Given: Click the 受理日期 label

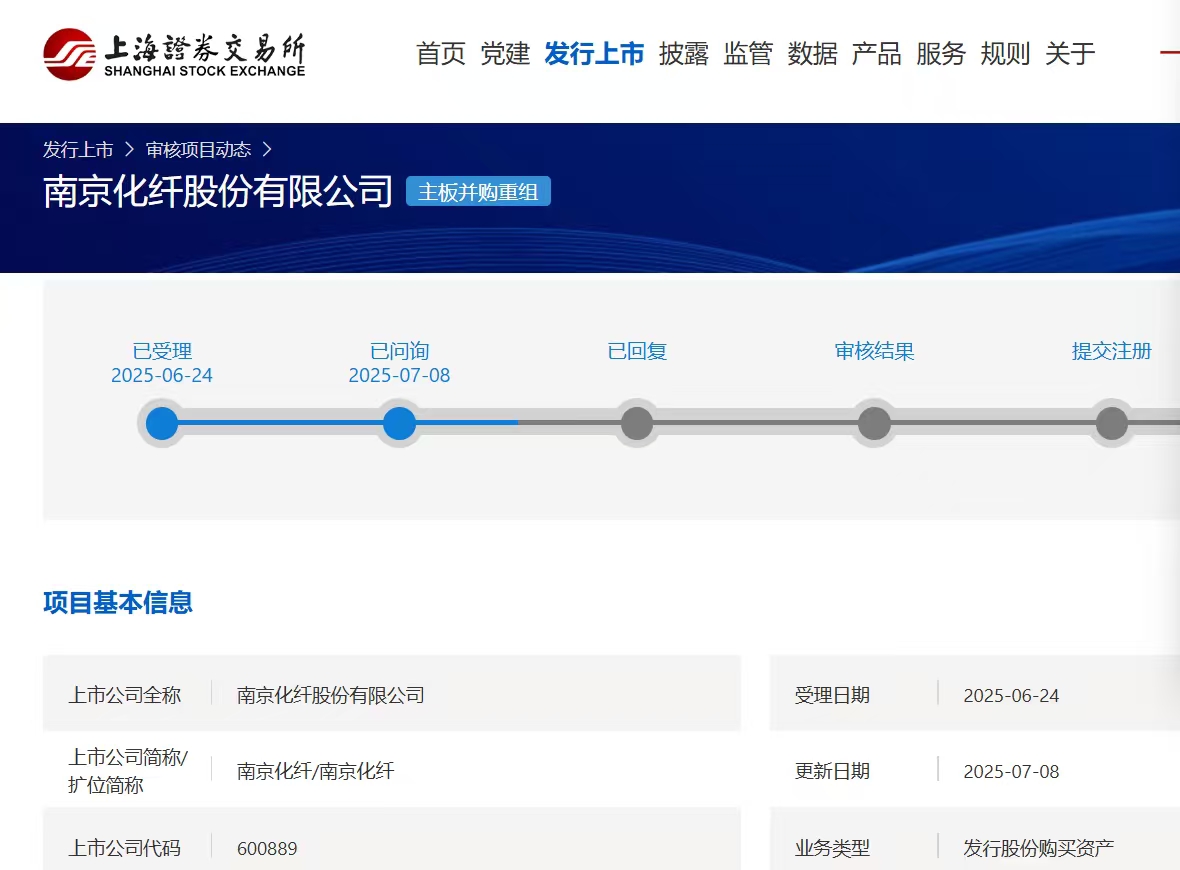Looking at the screenshot, I should [x=832, y=695].
